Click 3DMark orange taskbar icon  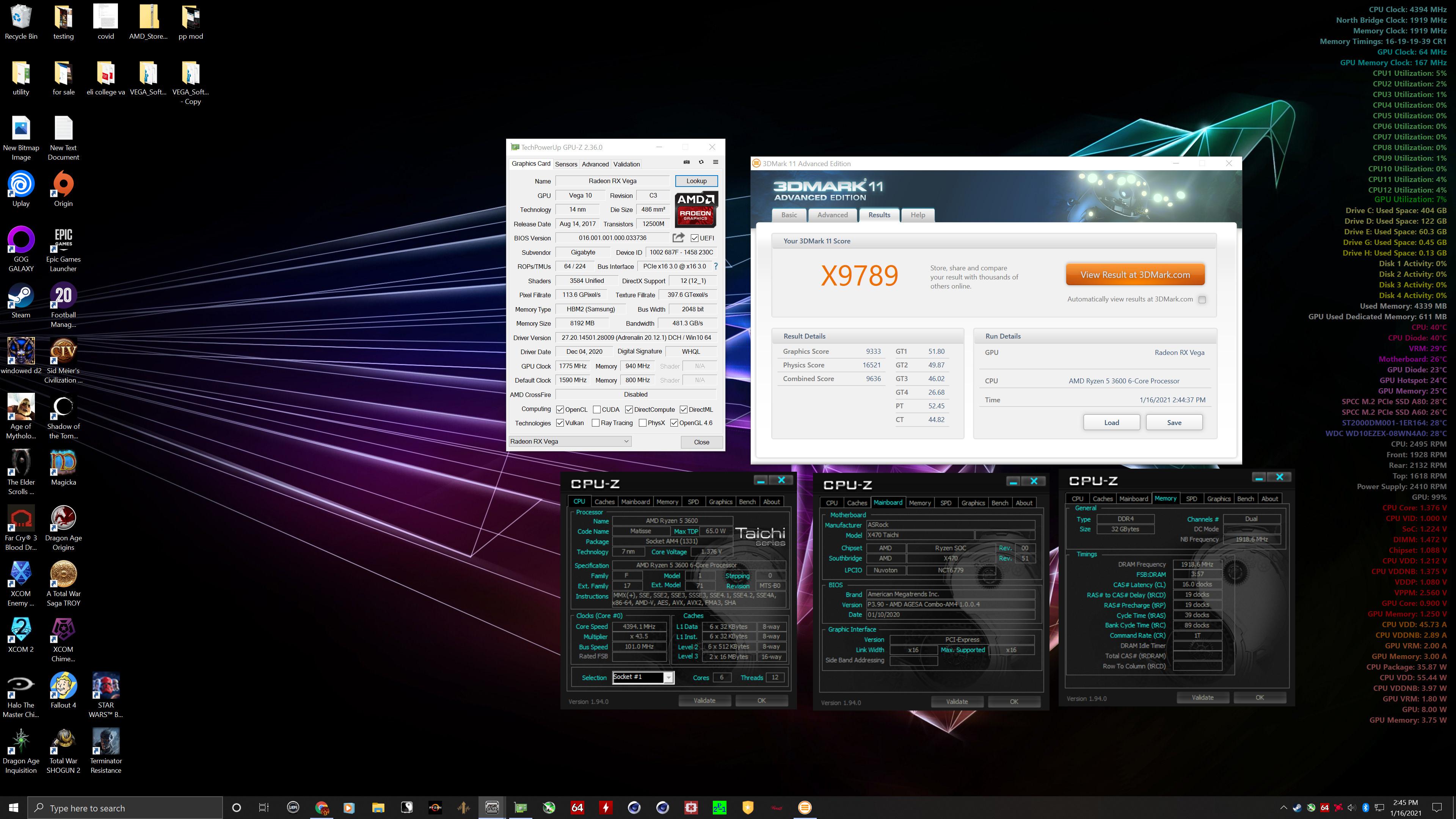click(x=804, y=808)
